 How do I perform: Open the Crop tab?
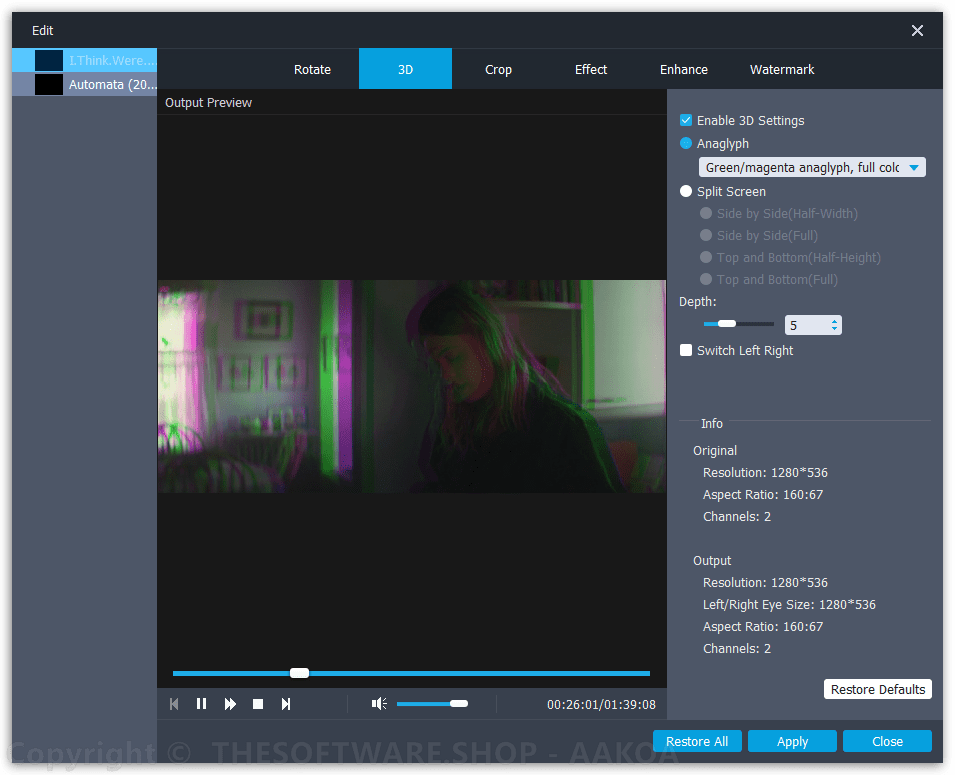(x=498, y=69)
